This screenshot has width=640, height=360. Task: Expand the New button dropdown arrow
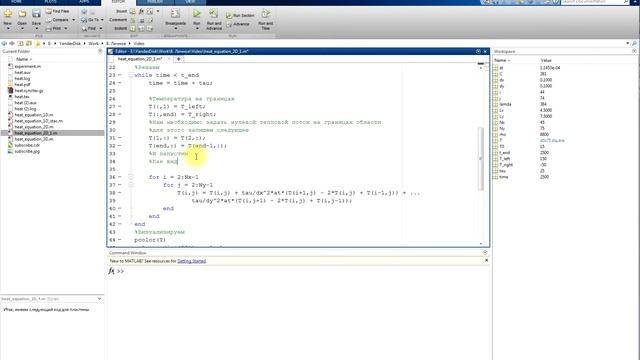7,29
